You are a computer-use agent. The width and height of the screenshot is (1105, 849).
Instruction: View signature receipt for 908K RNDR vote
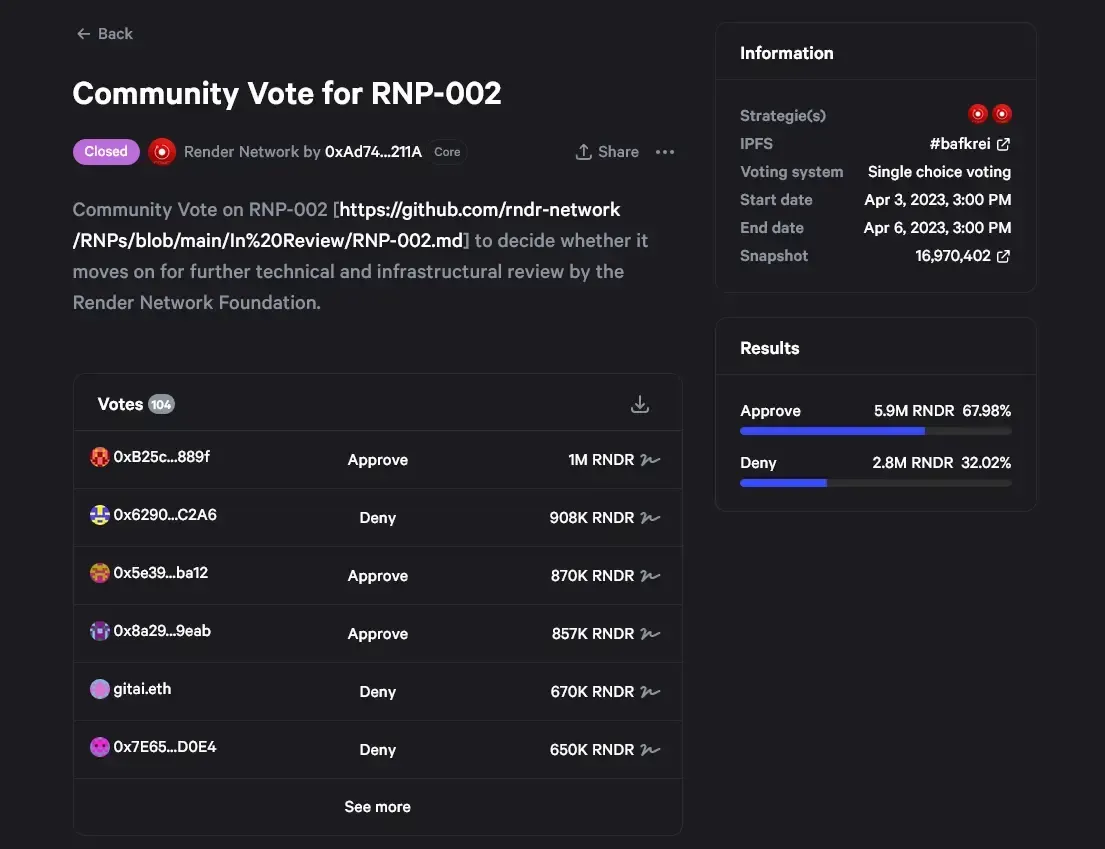pyautogui.click(x=650, y=518)
